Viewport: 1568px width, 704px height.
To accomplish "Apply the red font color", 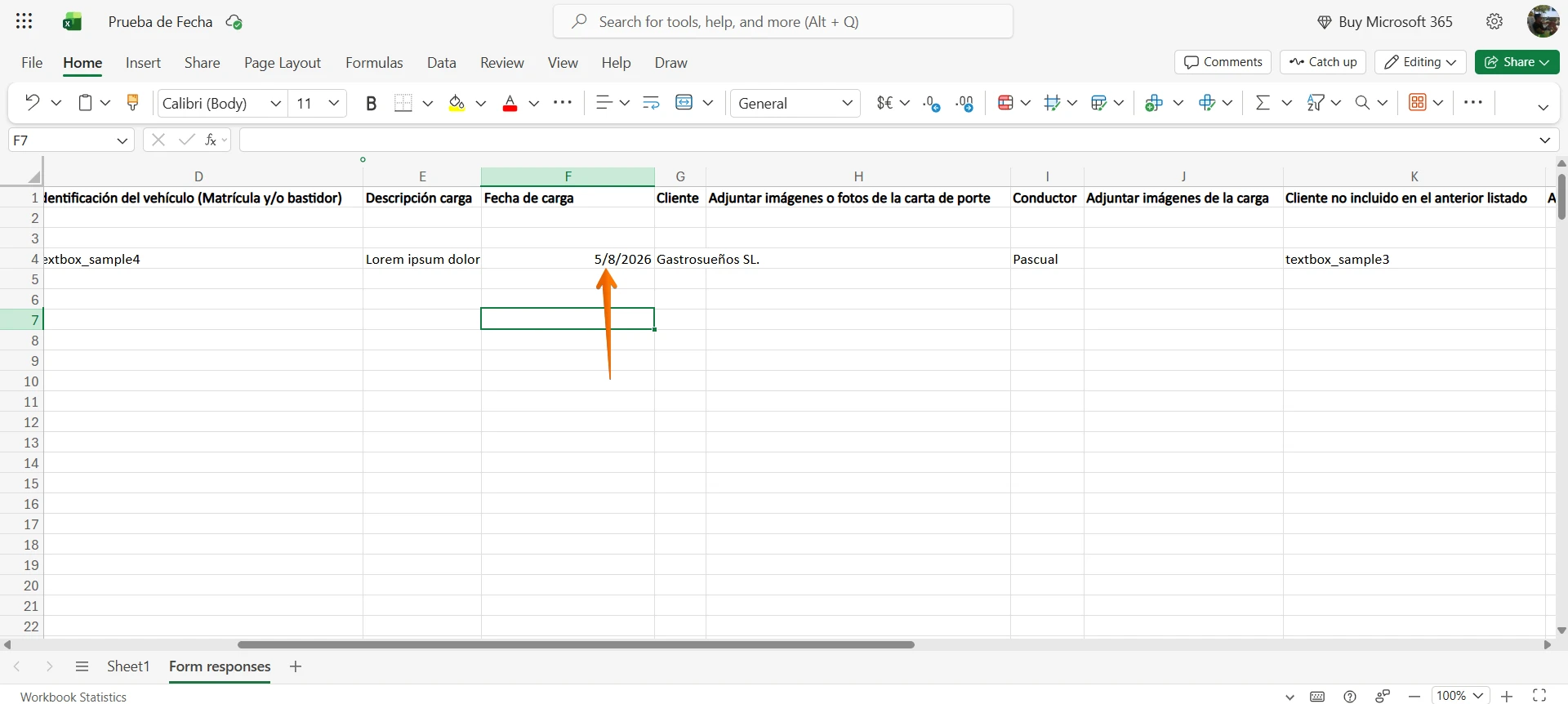I will click(x=510, y=103).
